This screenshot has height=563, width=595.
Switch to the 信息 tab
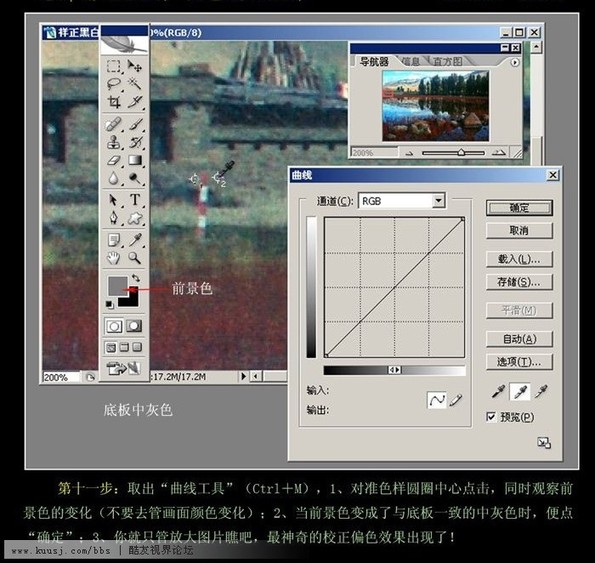(411, 61)
